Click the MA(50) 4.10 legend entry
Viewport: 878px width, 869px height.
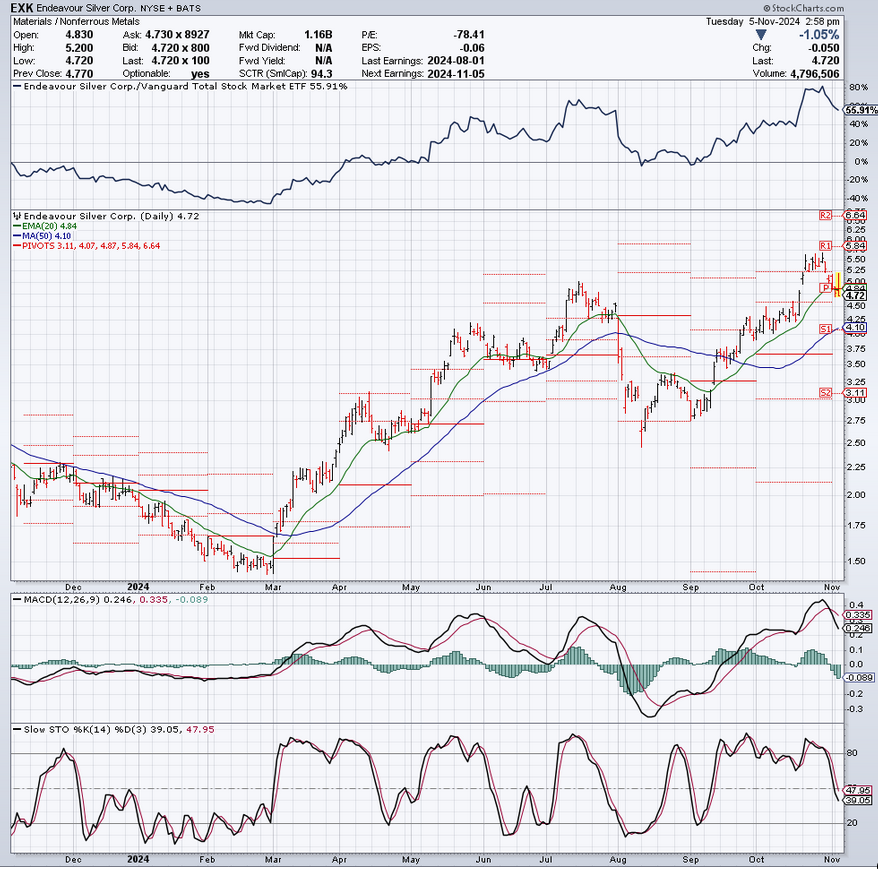pyautogui.click(x=42, y=236)
